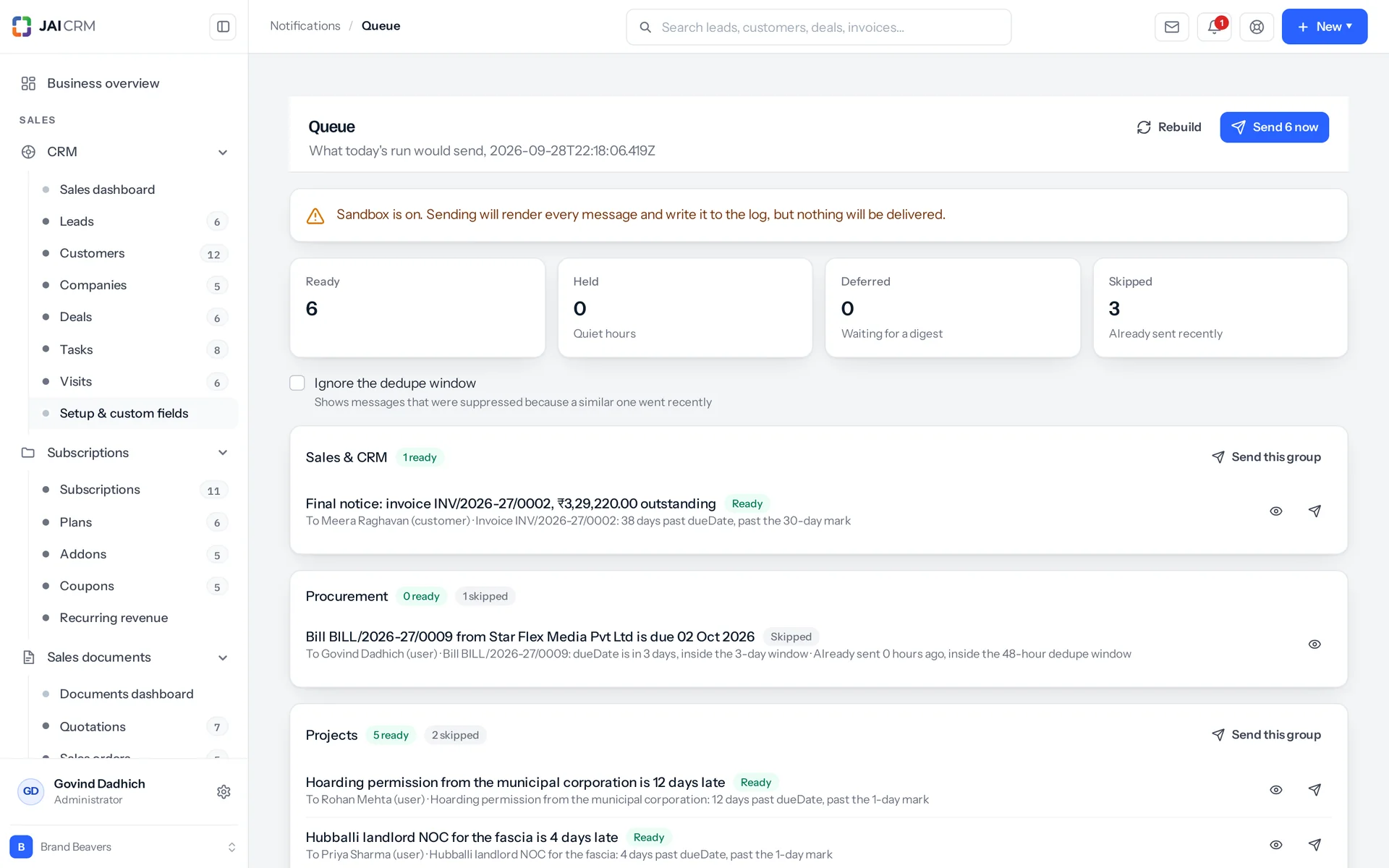Screen dimensions: 1389x868
Task: Send the Final notice invoice message now
Action: coord(1314,511)
